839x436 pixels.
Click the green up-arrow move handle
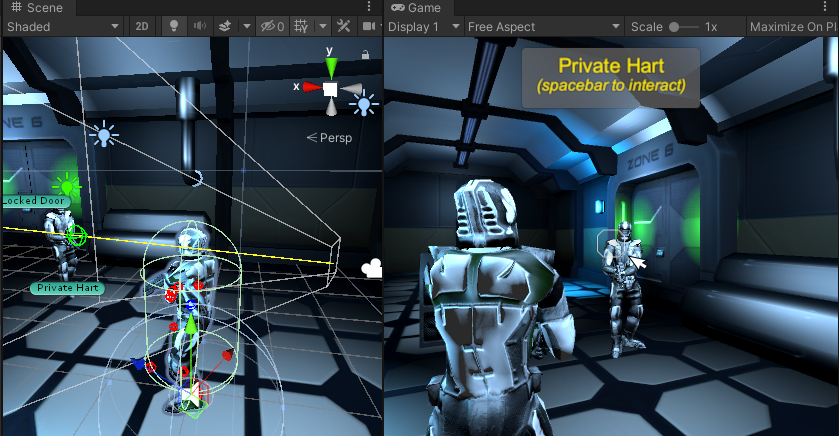(x=191, y=325)
